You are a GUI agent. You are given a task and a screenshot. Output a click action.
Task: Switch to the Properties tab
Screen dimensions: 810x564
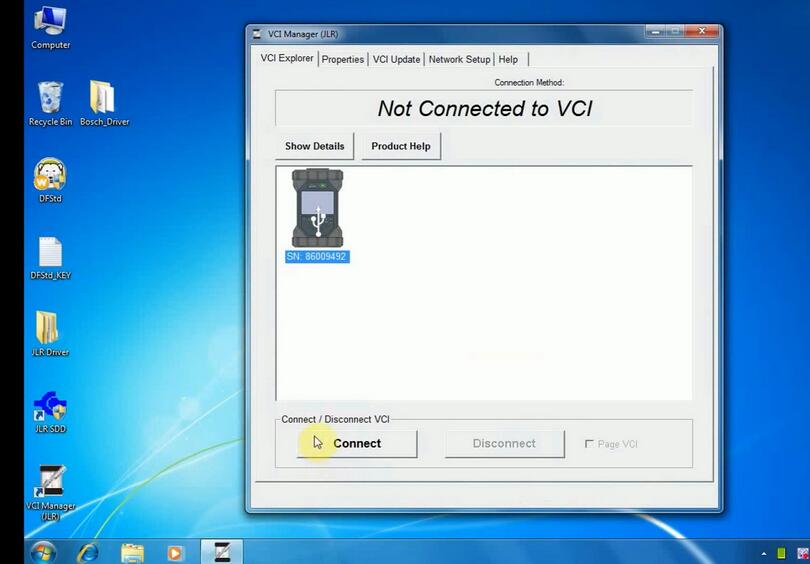point(342,59)
